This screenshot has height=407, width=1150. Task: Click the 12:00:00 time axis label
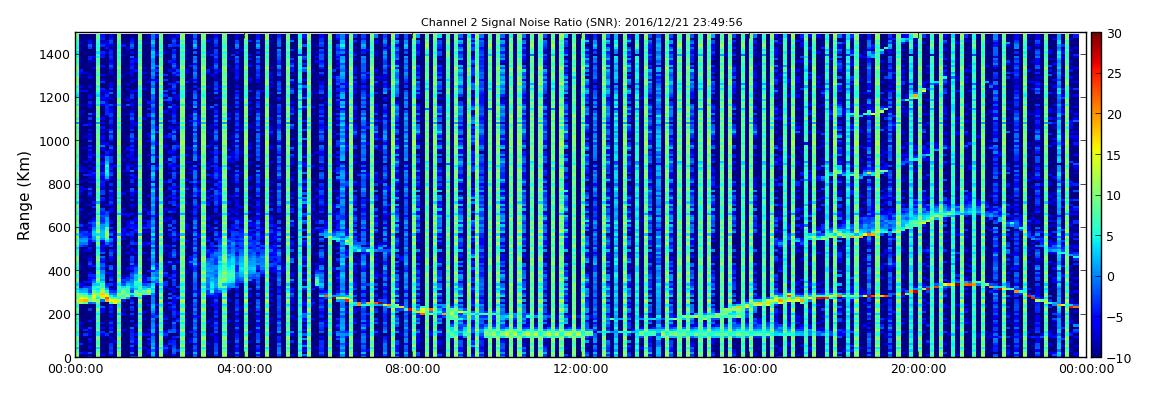tap(580, 370)
